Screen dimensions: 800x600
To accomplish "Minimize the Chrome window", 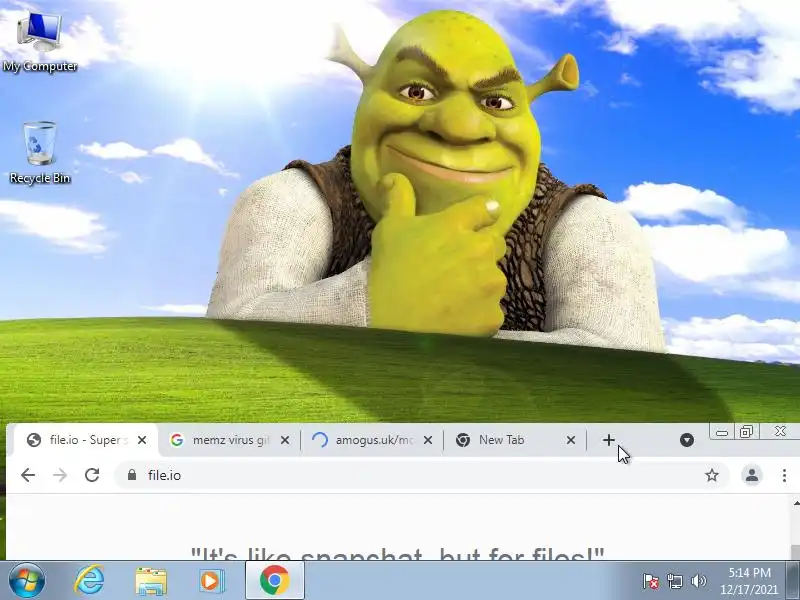I will point(721,432).
